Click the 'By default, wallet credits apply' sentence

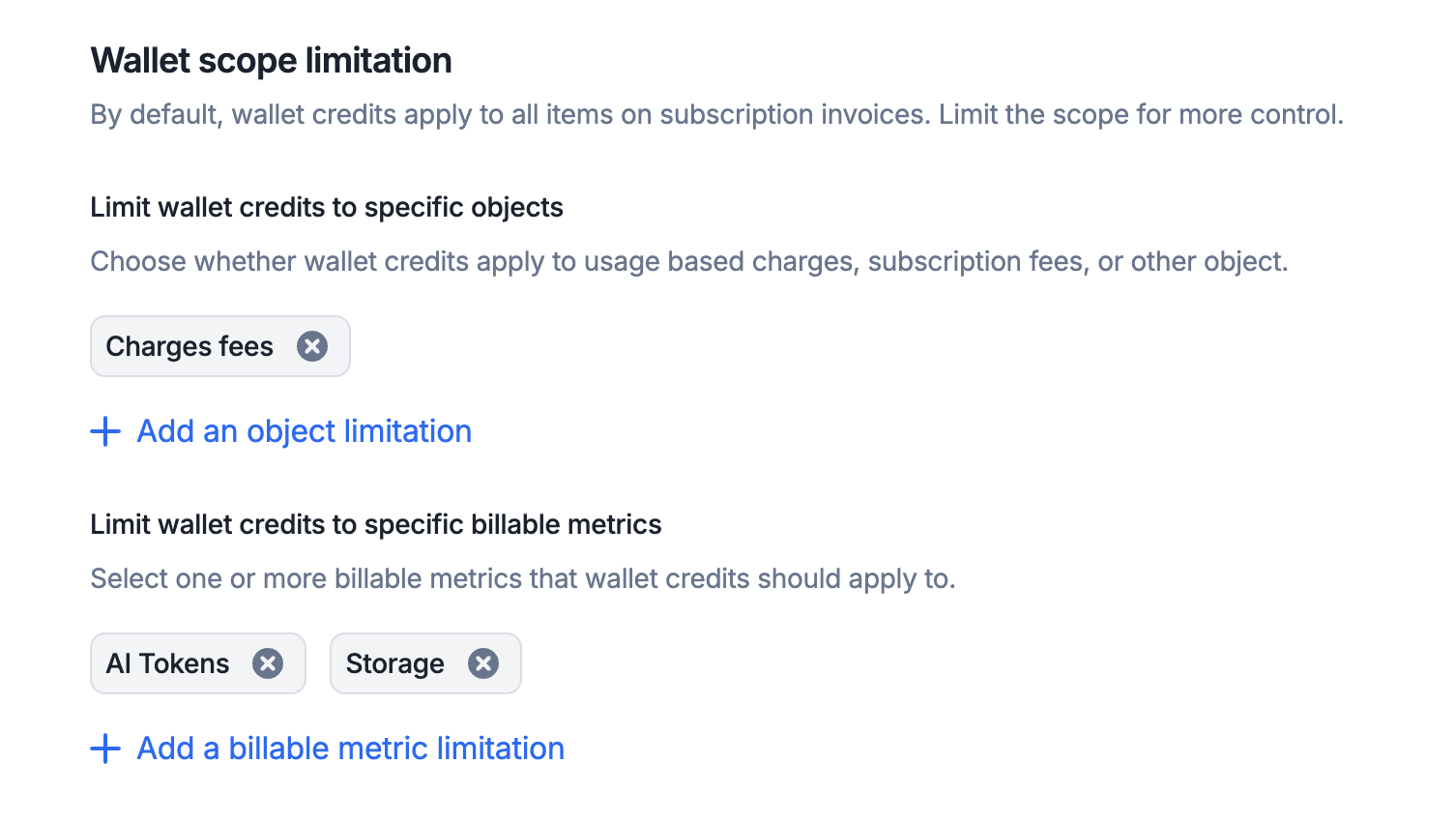290,114
